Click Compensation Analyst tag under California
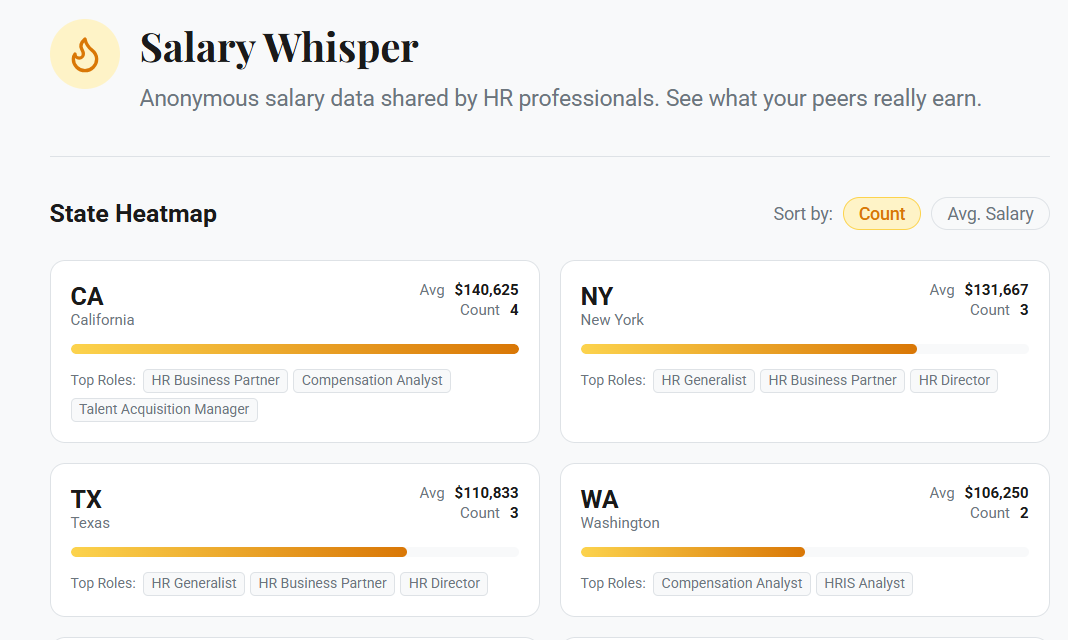The width and height of the screenshot is (1068, 640). [x=372, y=380]
